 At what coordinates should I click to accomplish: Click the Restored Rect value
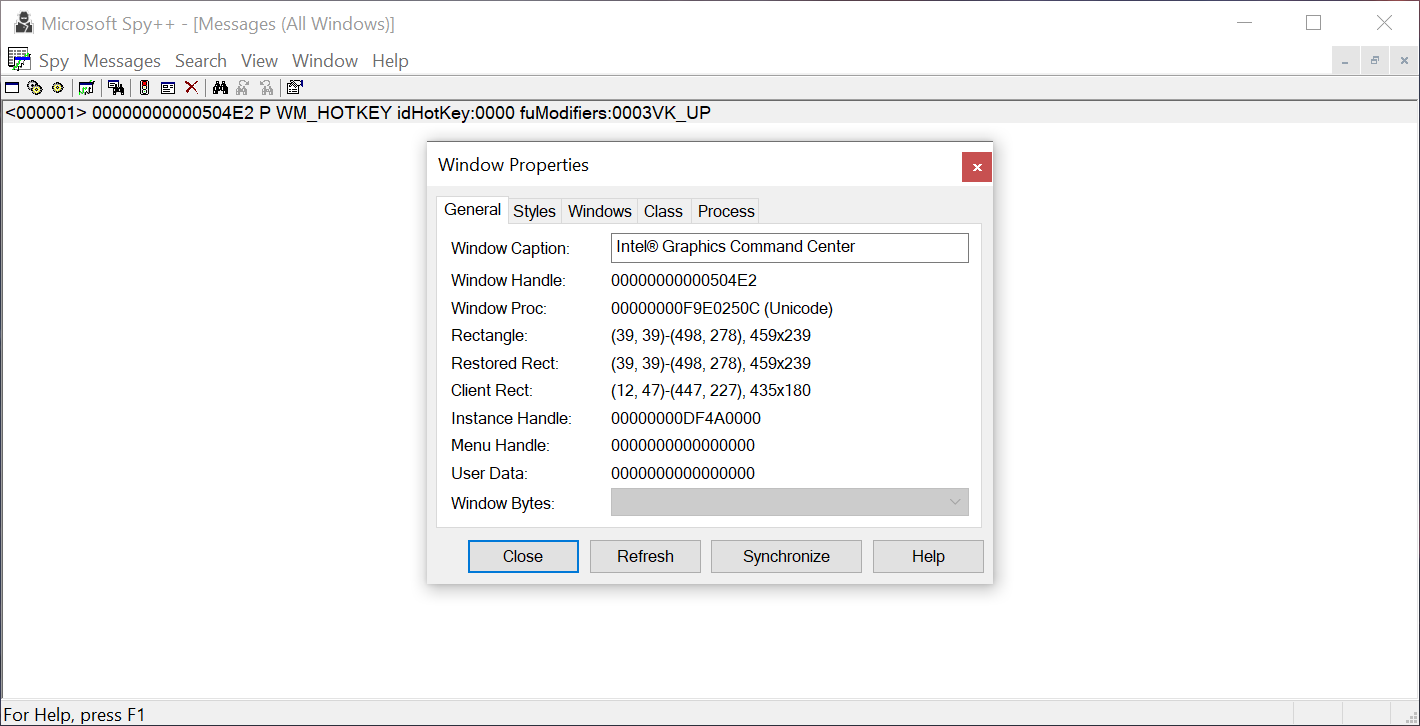point(711,363)
